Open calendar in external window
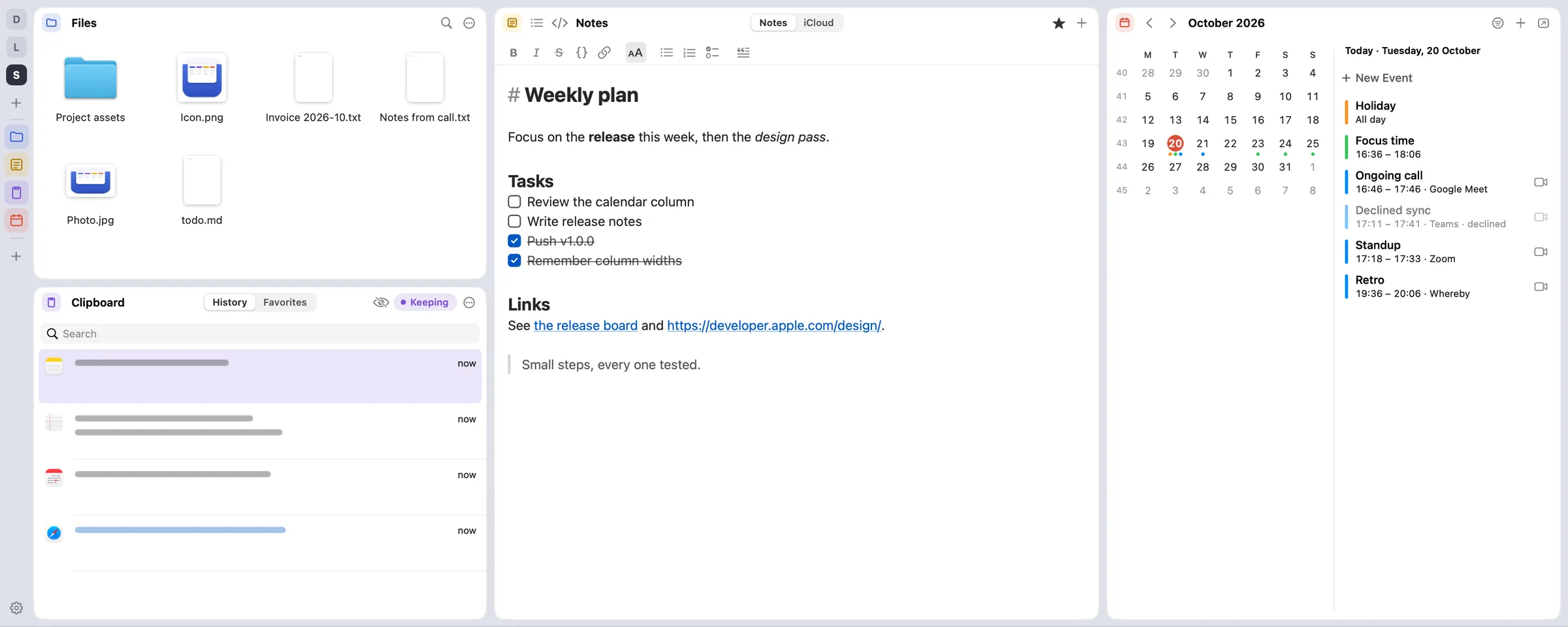Viewport: 1568px width, 627px height. pyautogui.click(x=1544, y=23)
